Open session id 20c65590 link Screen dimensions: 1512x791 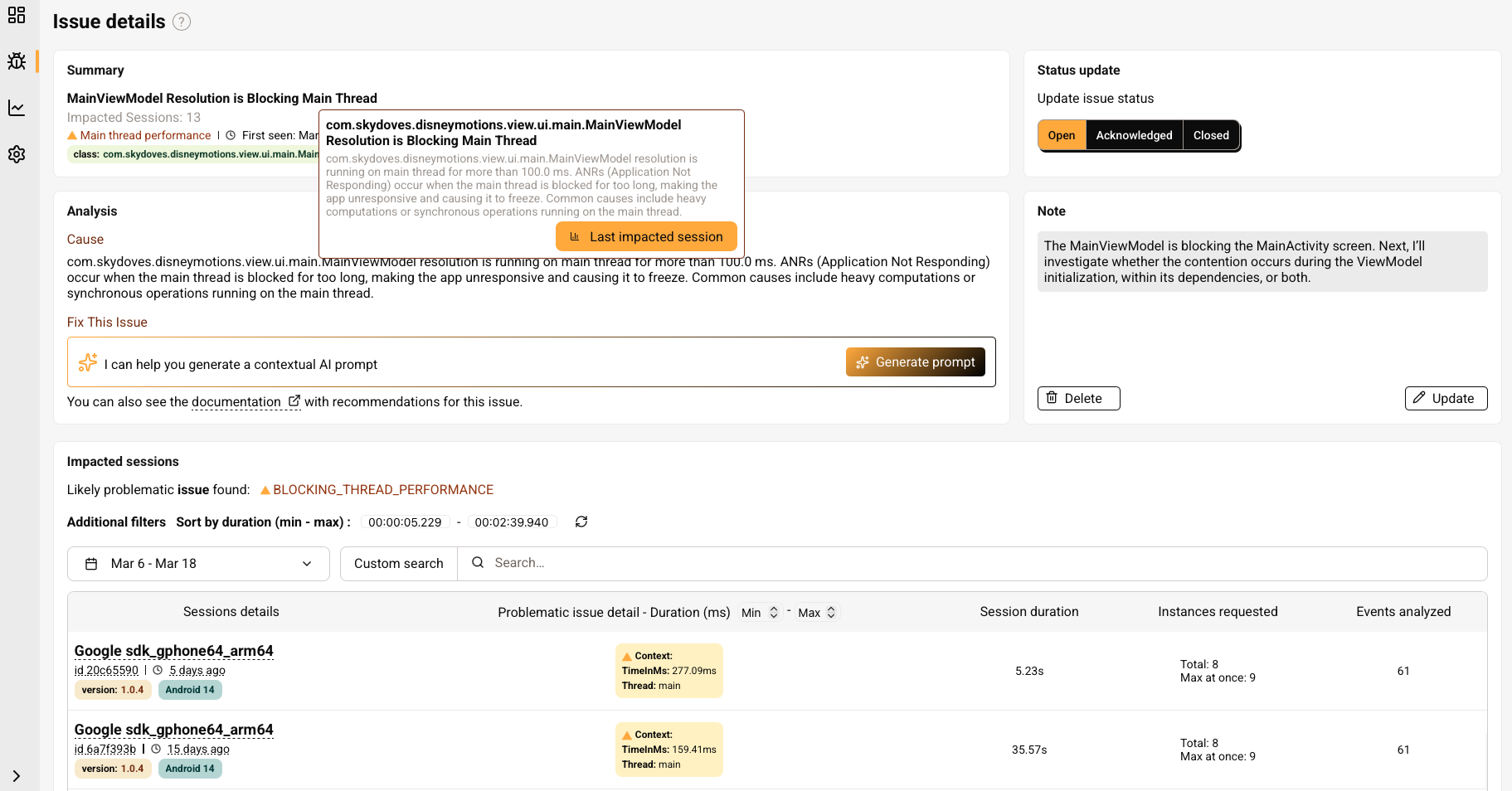(x=106, y=670)
